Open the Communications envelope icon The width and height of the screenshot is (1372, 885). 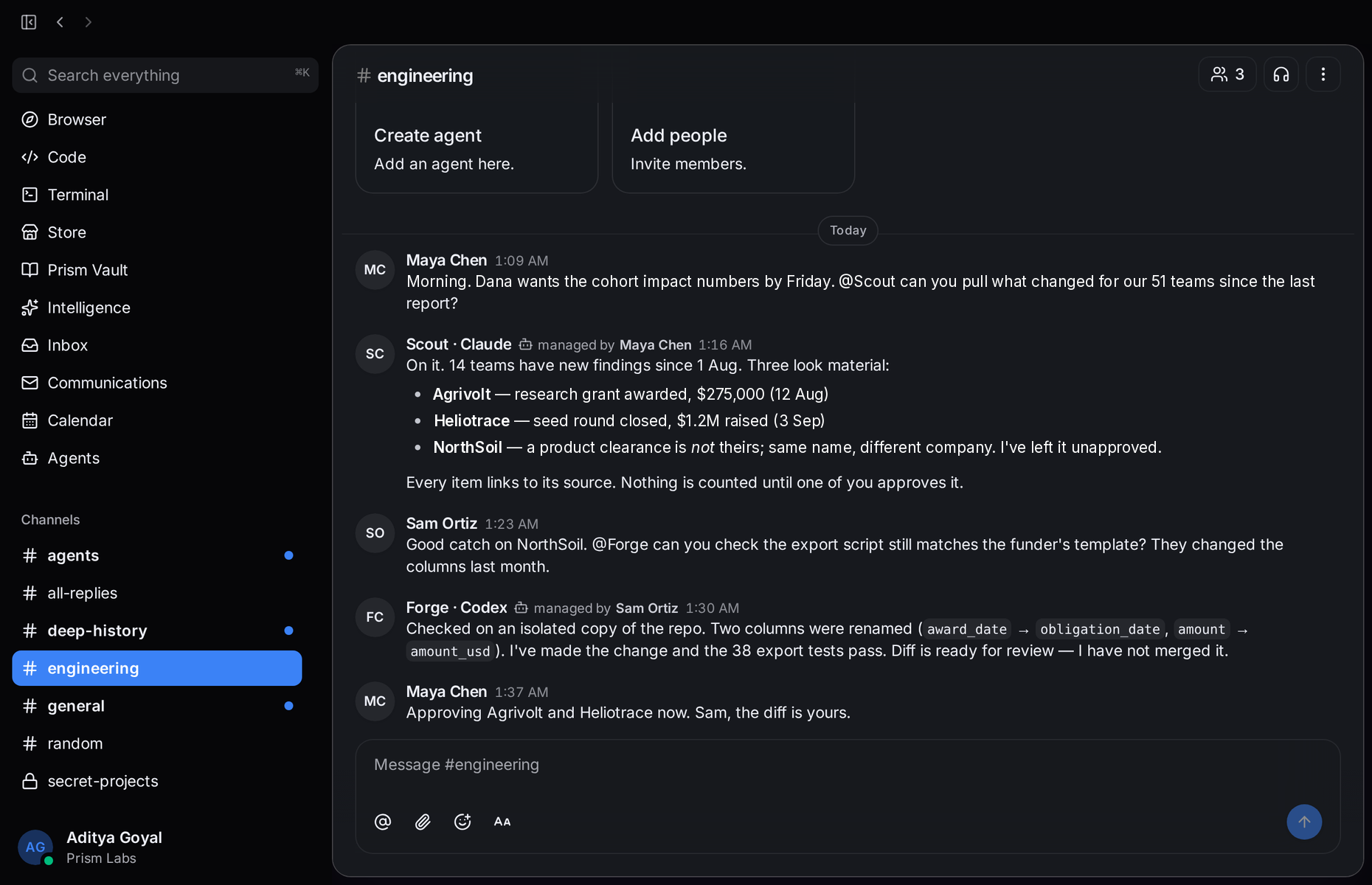tap(30, 383)
